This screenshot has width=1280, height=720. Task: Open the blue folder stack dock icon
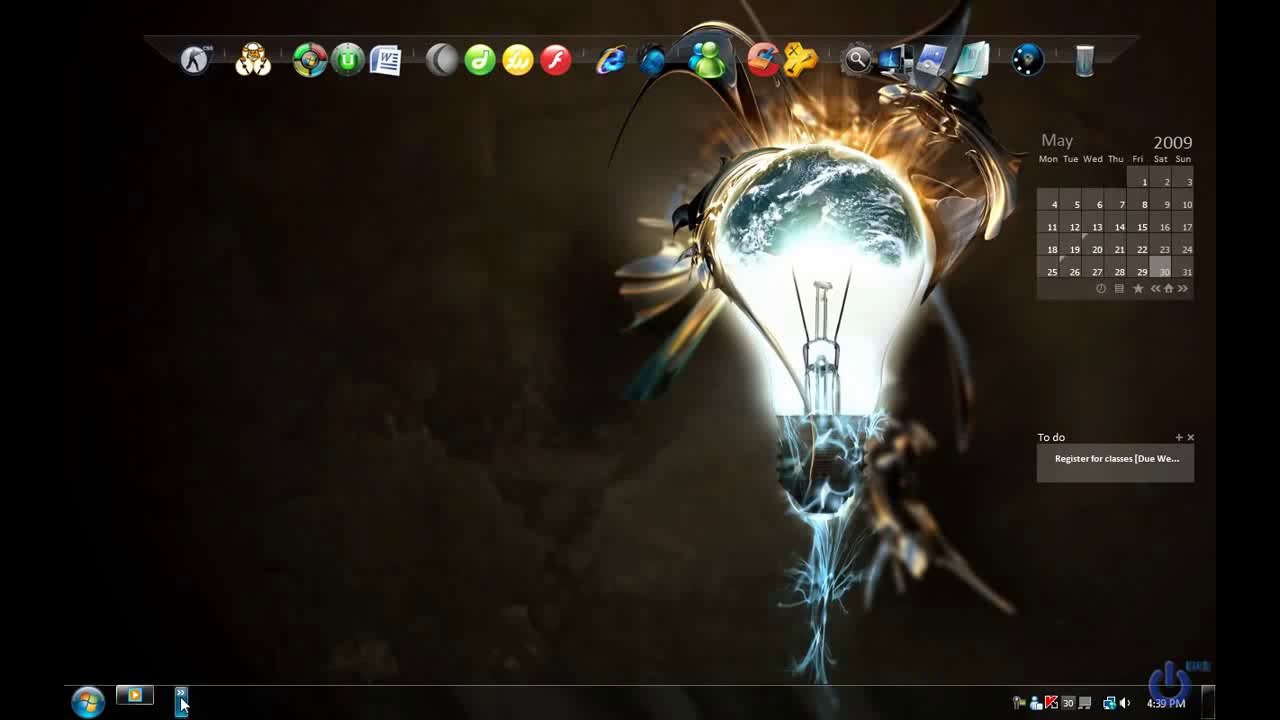pos(932,60)
